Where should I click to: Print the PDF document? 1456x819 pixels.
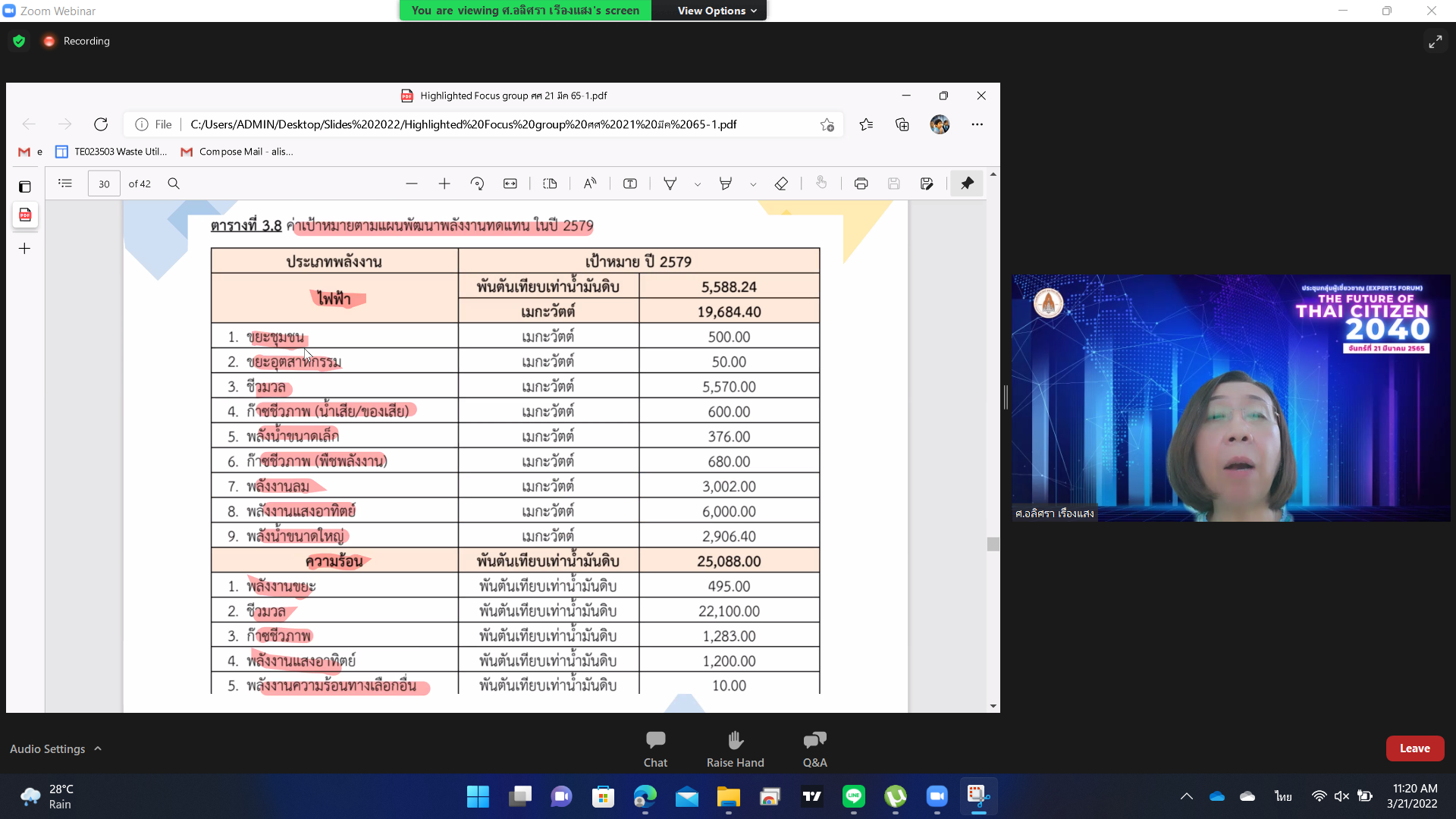tap(861, 184)
